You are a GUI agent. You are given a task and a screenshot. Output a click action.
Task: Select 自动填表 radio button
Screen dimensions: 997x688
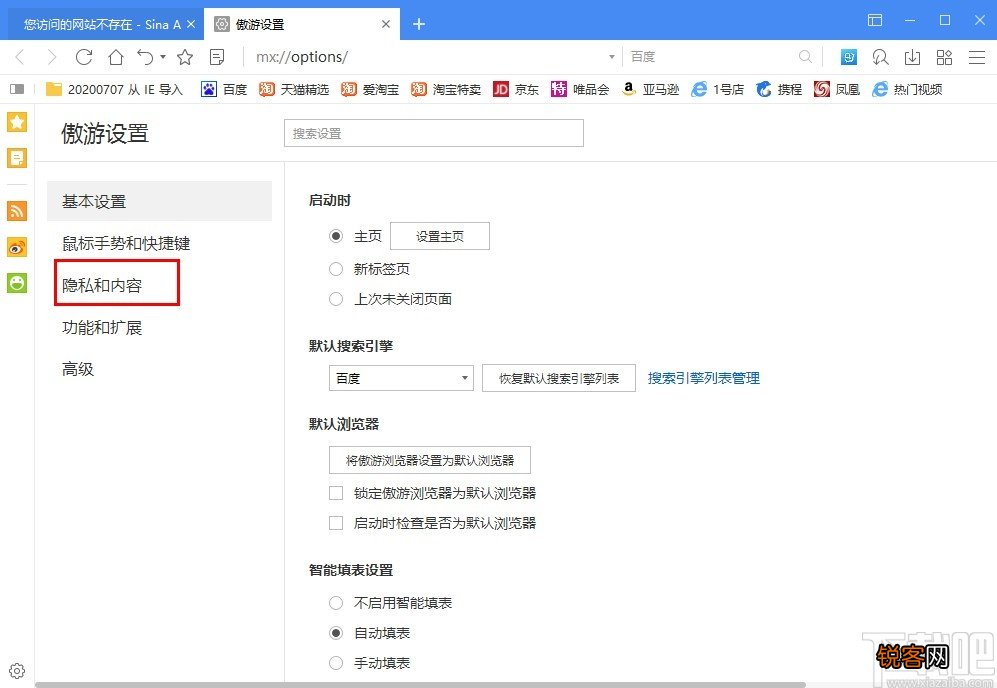pos(336,633)
